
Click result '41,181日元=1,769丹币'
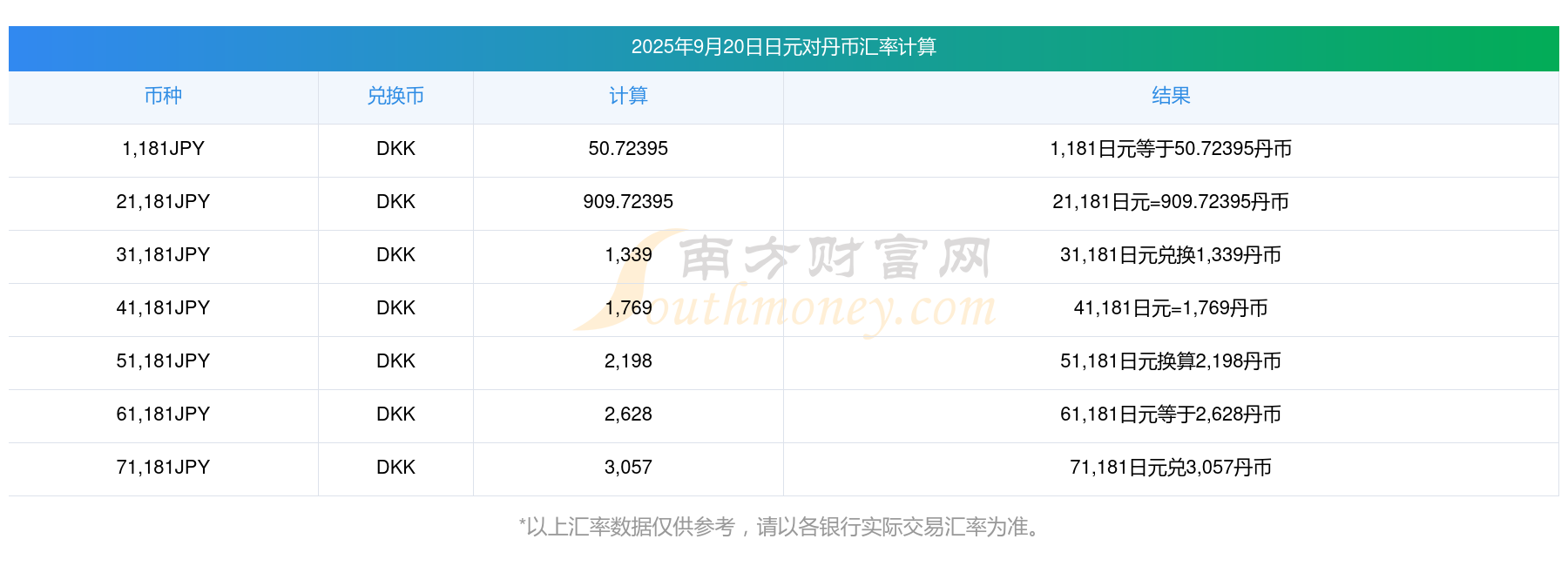[x=1171, y=308]
